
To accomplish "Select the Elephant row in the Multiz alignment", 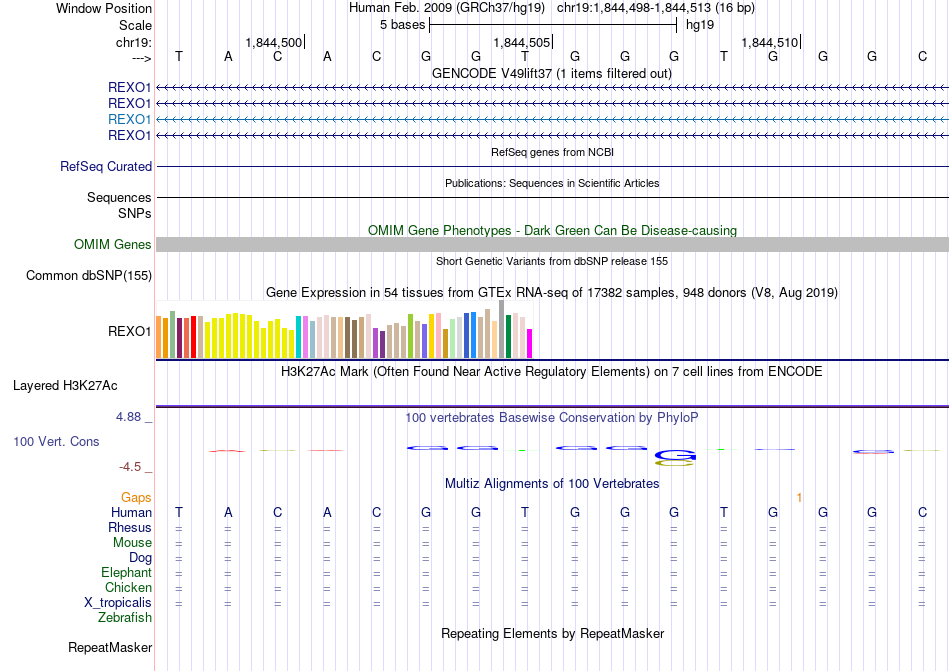I will tap(126, 573).
